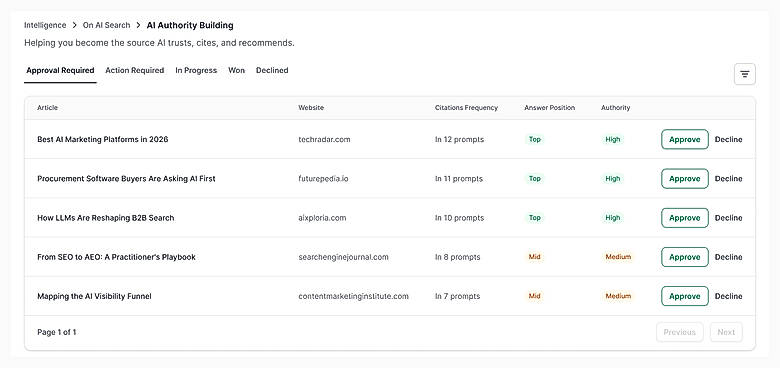This screenshot has width=780, height=368.
Task: Click the In 12 prompts cell
Action: point(459,139)
